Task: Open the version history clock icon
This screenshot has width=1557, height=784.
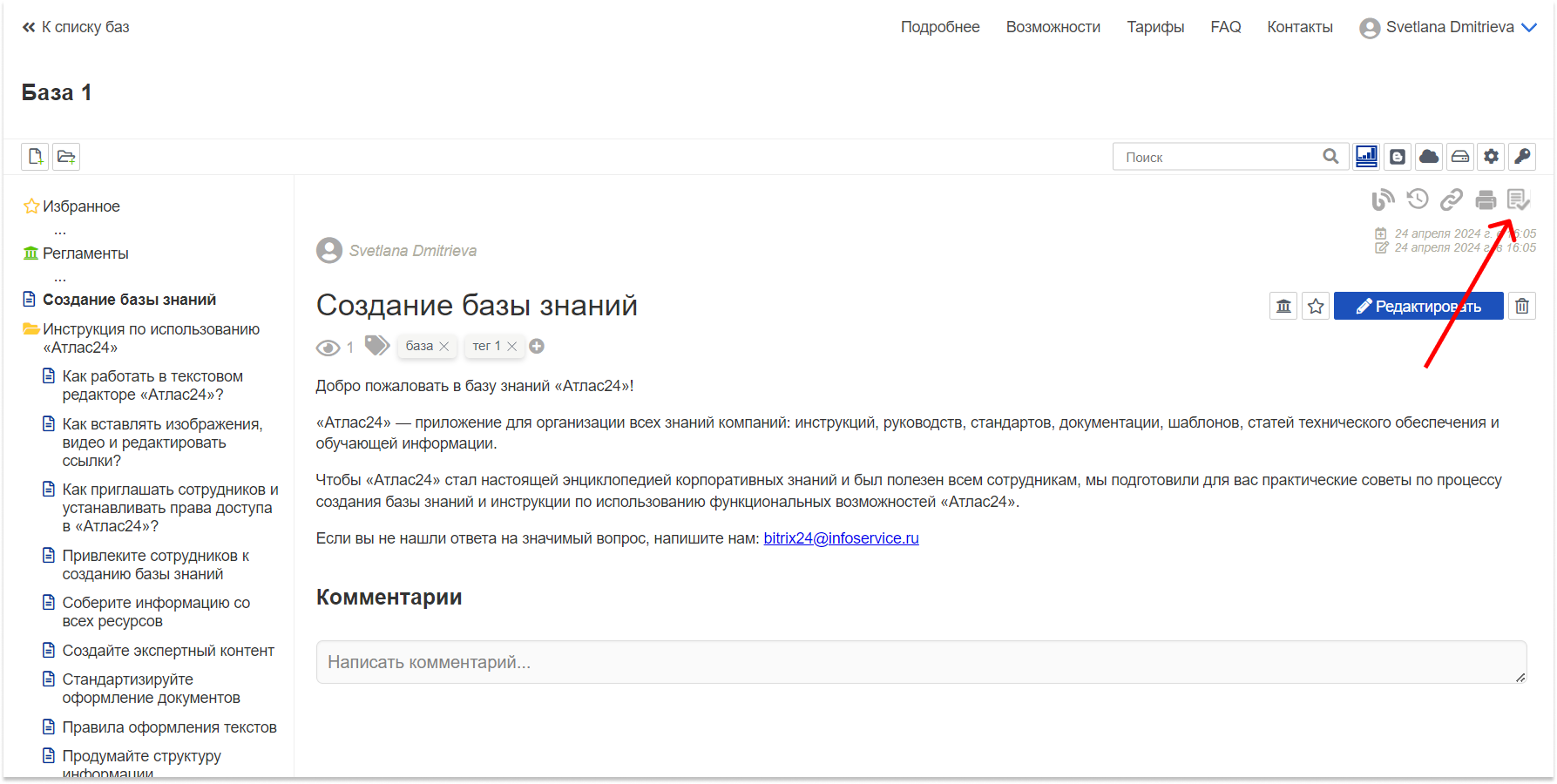Action: (1418, 199)
